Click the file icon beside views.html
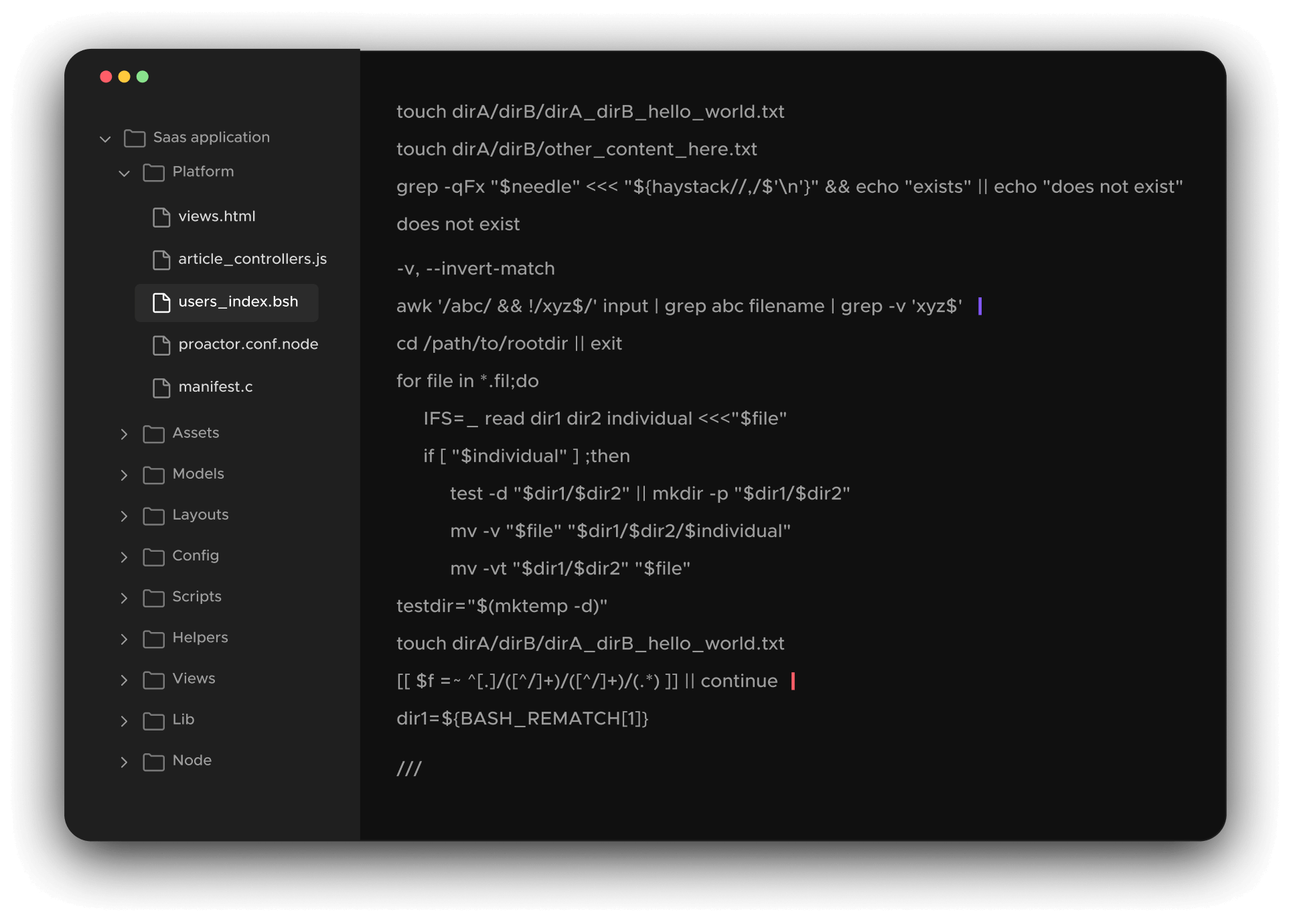 [161, 217]
